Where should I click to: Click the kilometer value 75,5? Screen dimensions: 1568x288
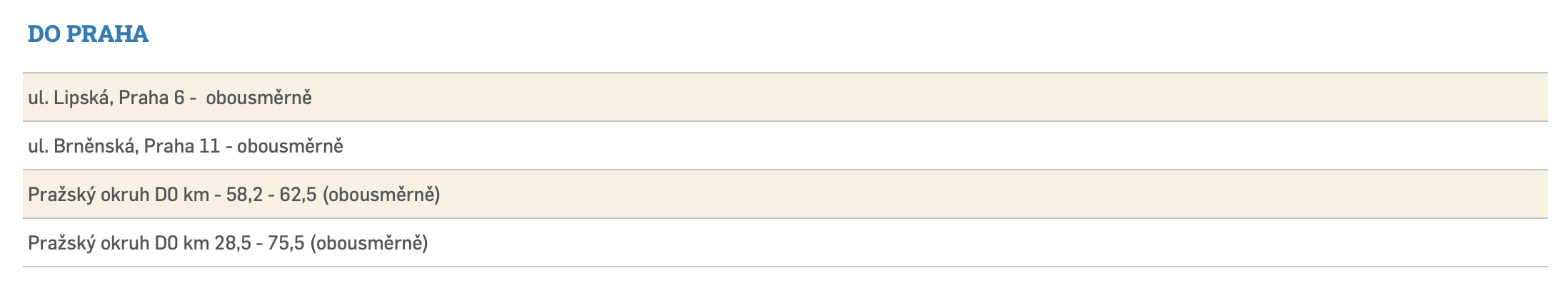click(286, 243)
